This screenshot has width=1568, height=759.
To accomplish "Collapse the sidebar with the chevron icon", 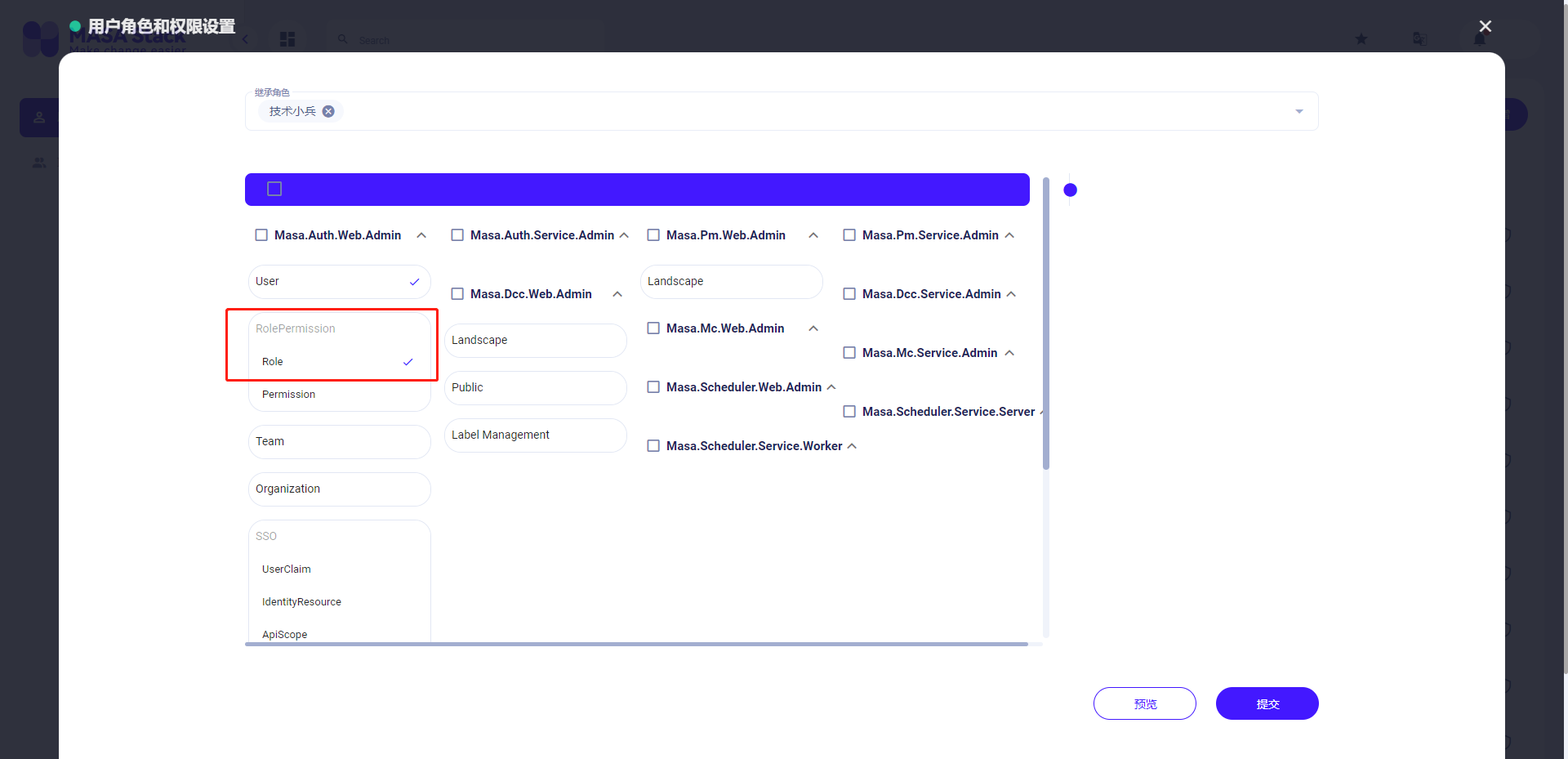I will coord(244,38).
